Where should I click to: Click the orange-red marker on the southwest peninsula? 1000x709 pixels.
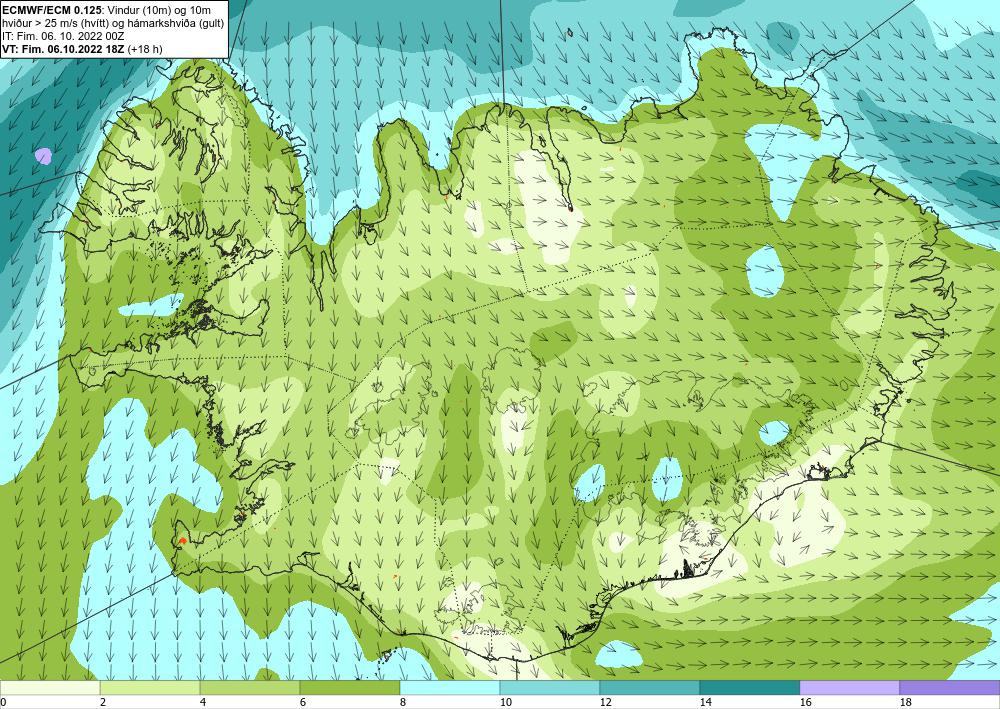[183, 541]
